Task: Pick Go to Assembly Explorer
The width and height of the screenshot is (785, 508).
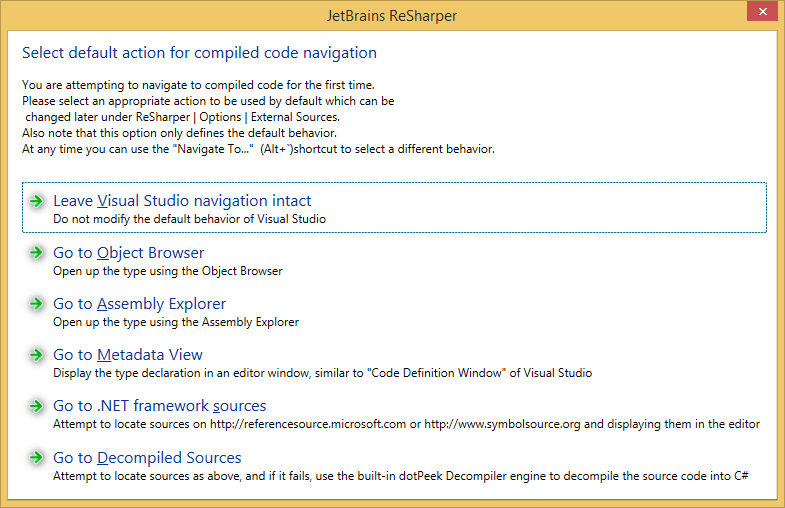Action: (139, 304)
